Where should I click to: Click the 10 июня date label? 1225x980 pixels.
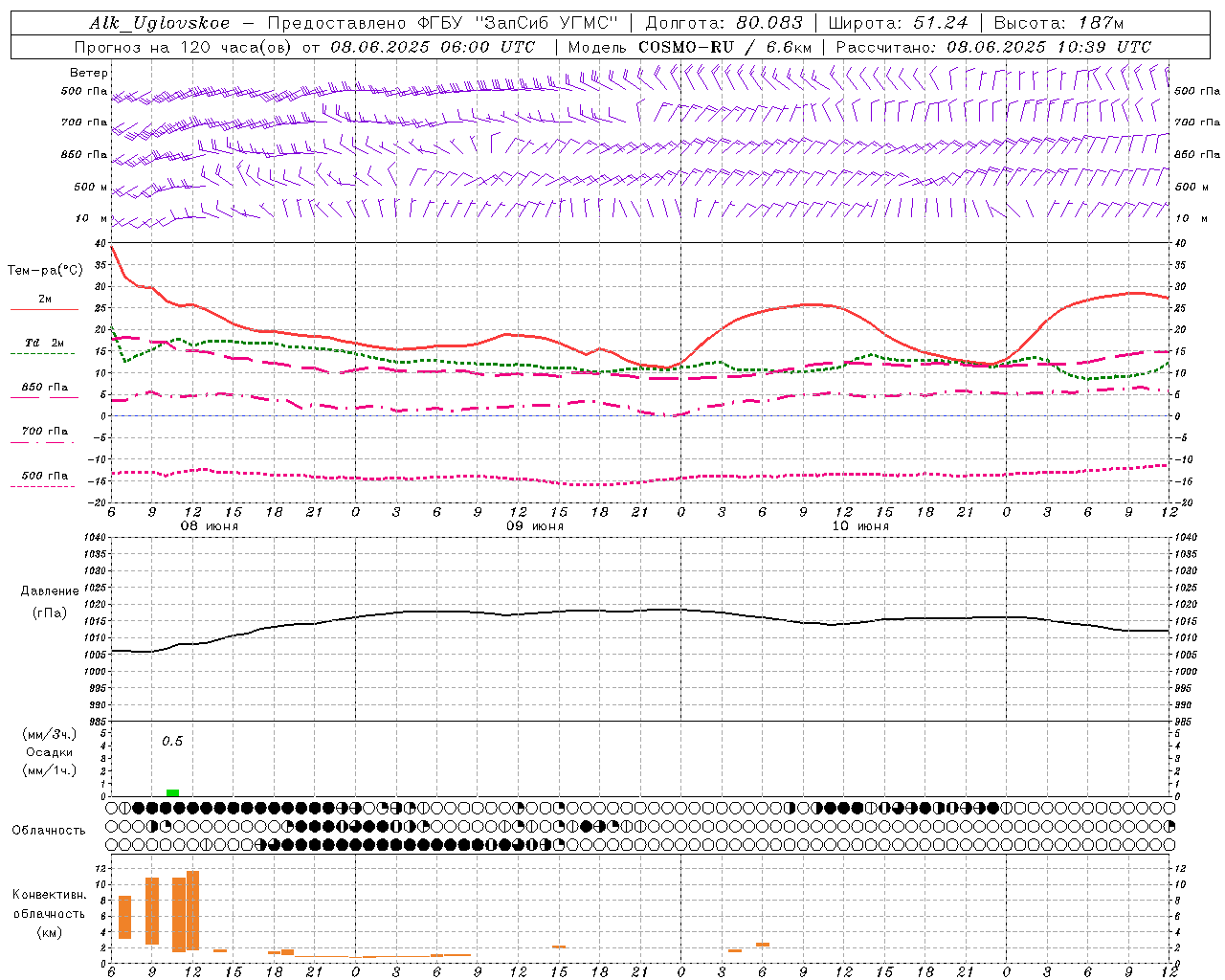point(860,526)
